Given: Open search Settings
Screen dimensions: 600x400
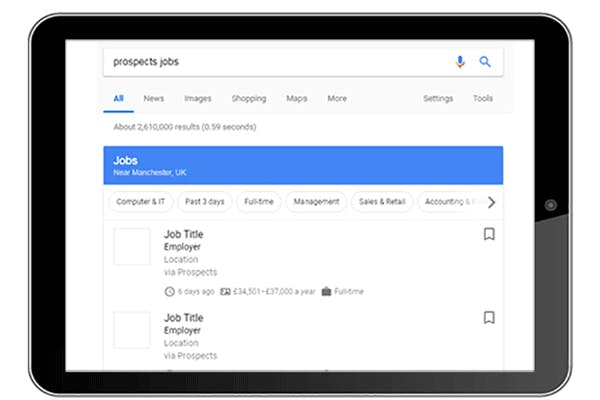Looking at the screenshot, I should 438,99.
